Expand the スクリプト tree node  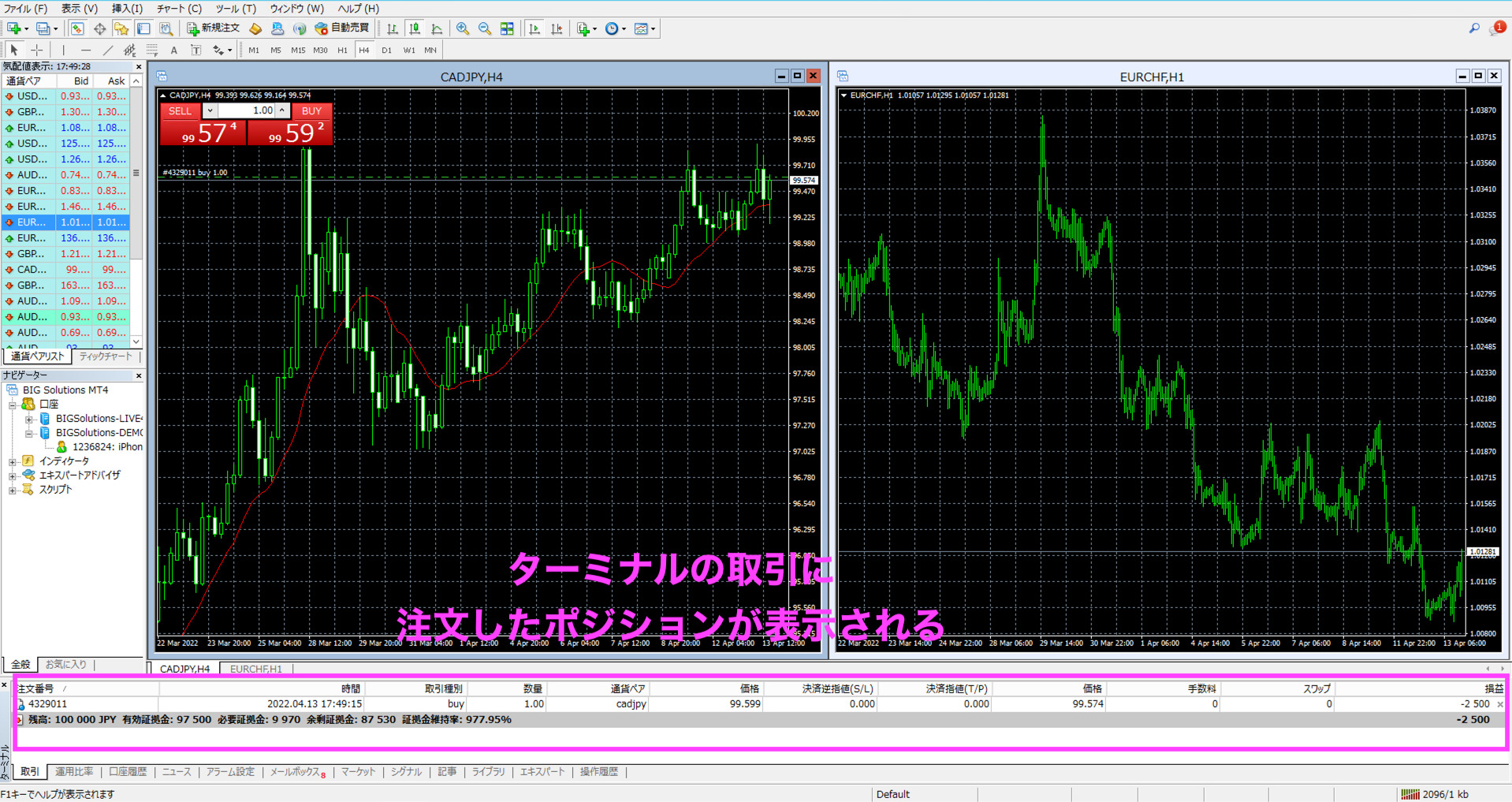click(x=13, y=490)
